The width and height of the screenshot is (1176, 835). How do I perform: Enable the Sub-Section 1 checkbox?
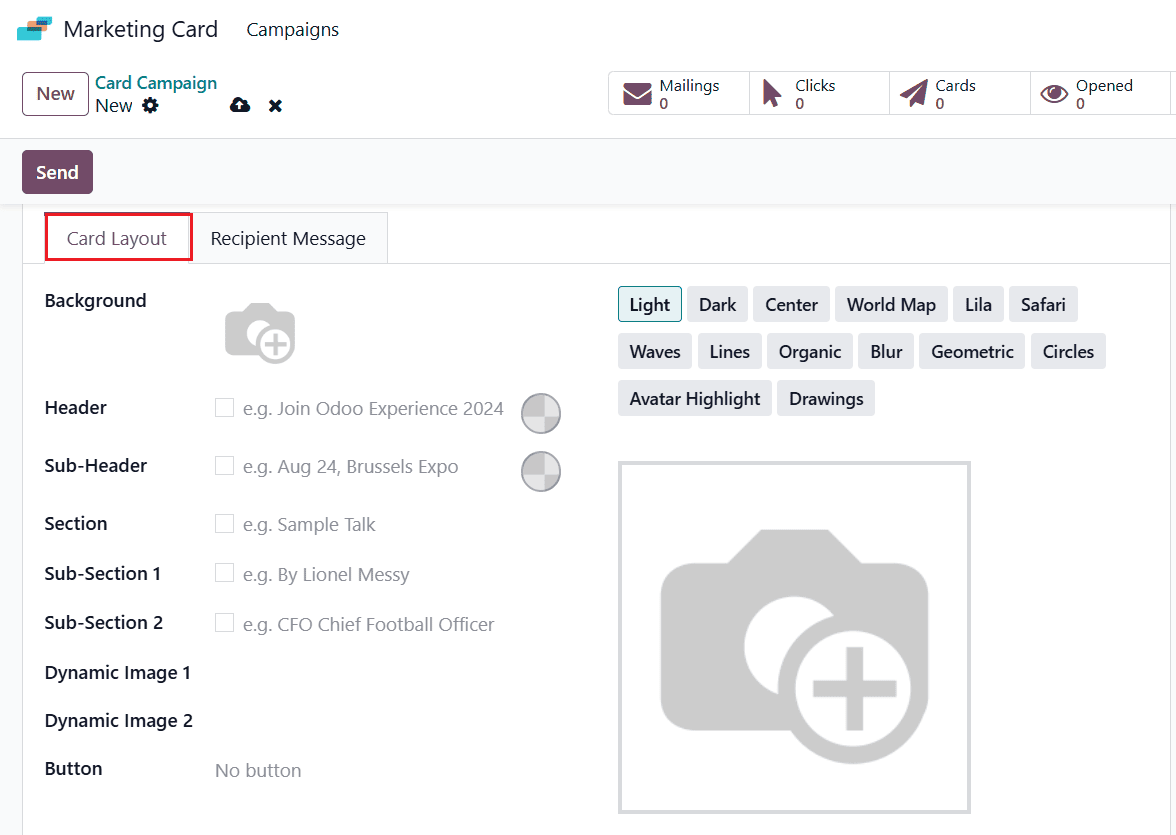coord(224,572)
